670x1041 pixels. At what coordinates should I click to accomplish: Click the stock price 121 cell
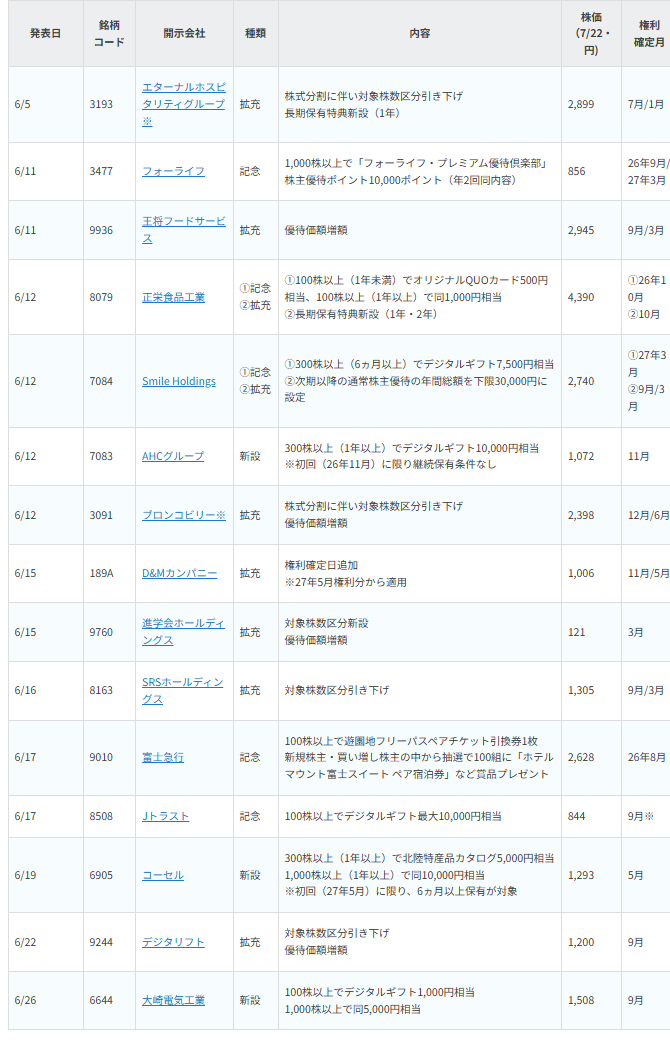pyautogui.click(x=591, y=632)
